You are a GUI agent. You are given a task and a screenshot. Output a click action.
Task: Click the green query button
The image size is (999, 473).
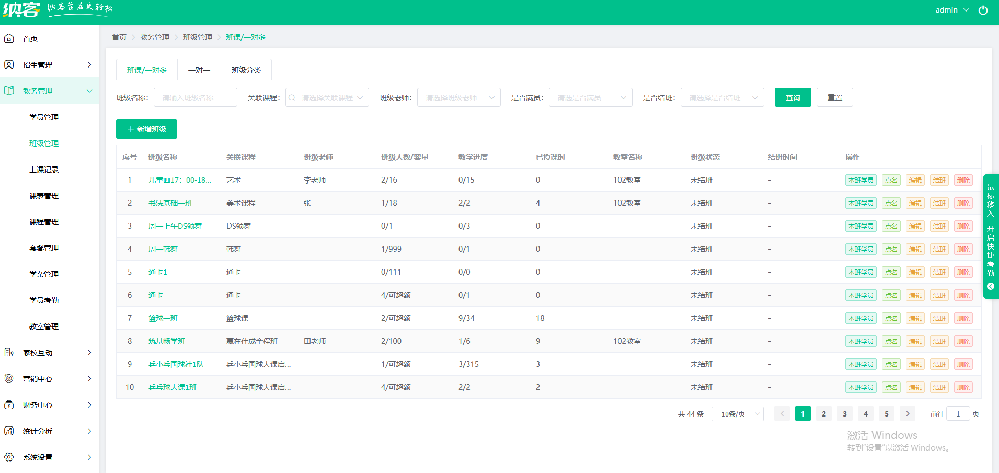tap(793, 98)
